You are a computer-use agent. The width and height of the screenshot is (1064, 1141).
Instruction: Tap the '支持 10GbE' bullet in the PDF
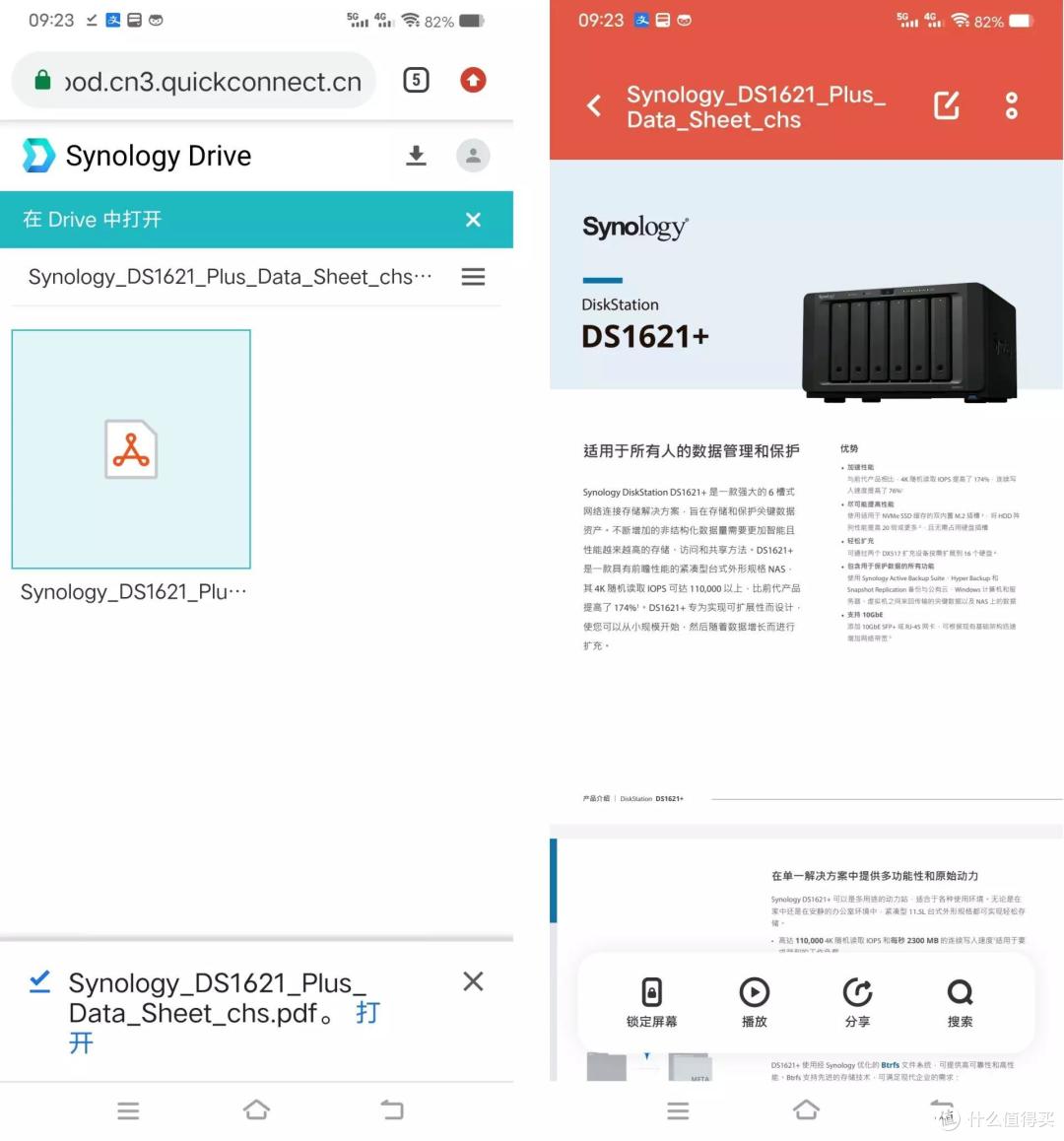click(x=864, y=615)
